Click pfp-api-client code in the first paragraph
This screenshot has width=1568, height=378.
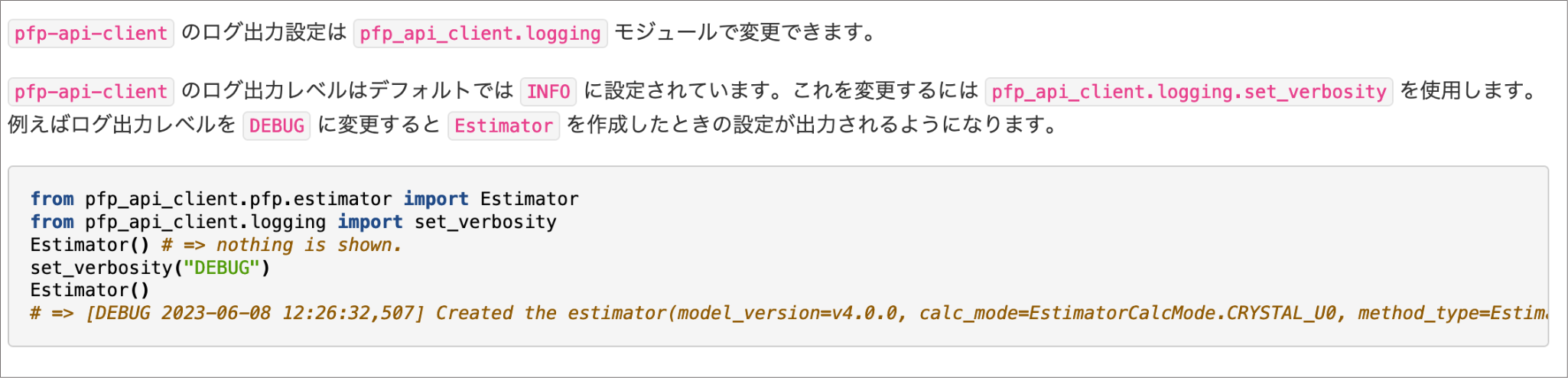[91, 34]
